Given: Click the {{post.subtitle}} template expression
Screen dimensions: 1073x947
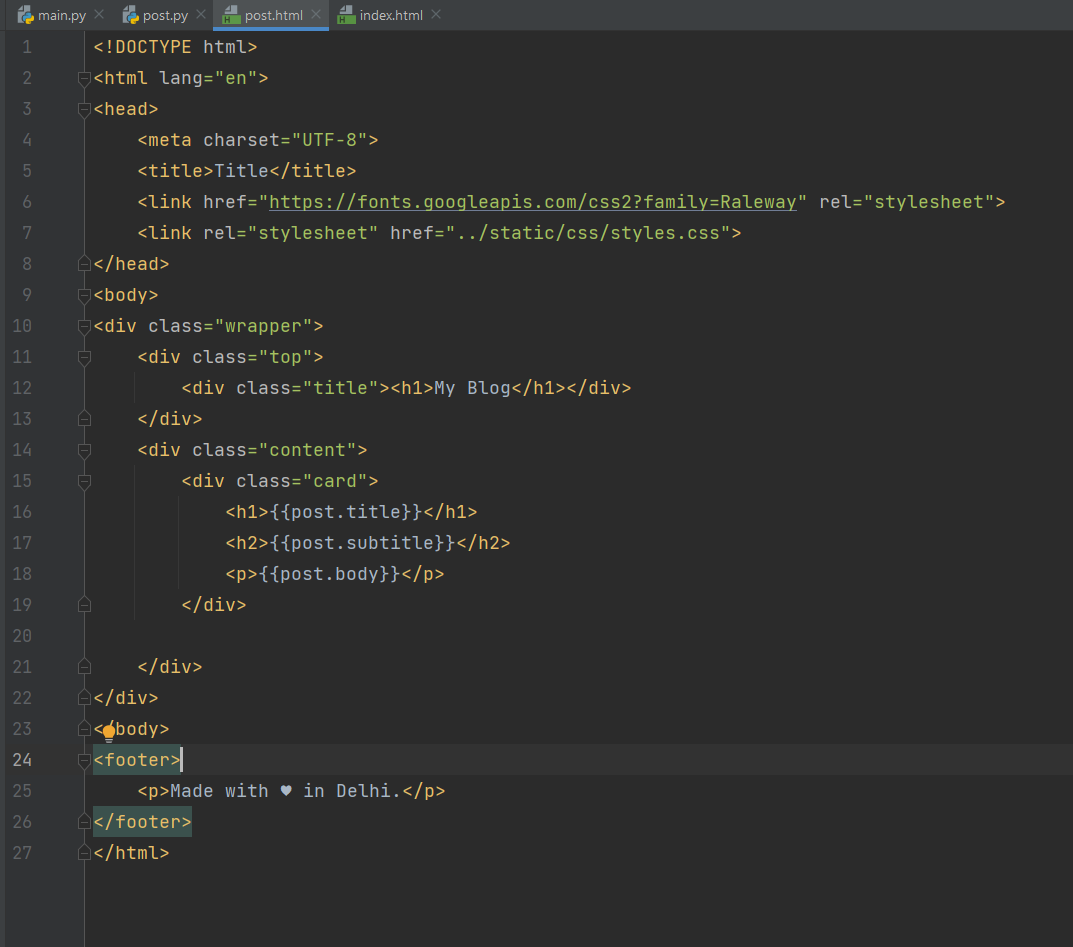Looking at the screenshot, I should point(362,543).
